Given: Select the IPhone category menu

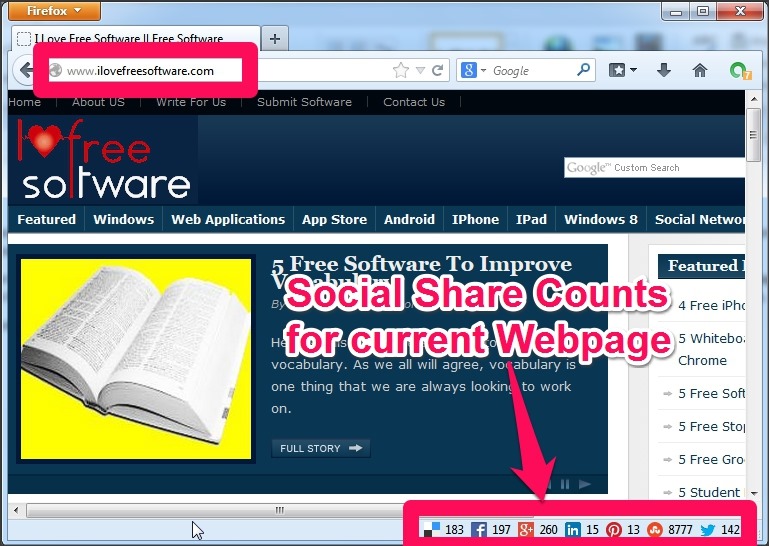Looking at the screenshot, I should coord(475,219).
